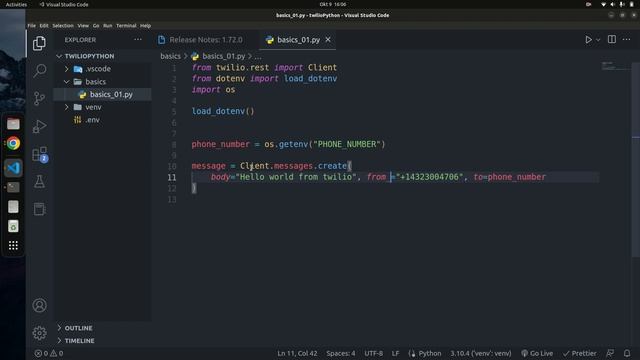This screenshot has height=360, width=640.
Task: Change the UTF-8 encoding setting
Action: [373, 353]
